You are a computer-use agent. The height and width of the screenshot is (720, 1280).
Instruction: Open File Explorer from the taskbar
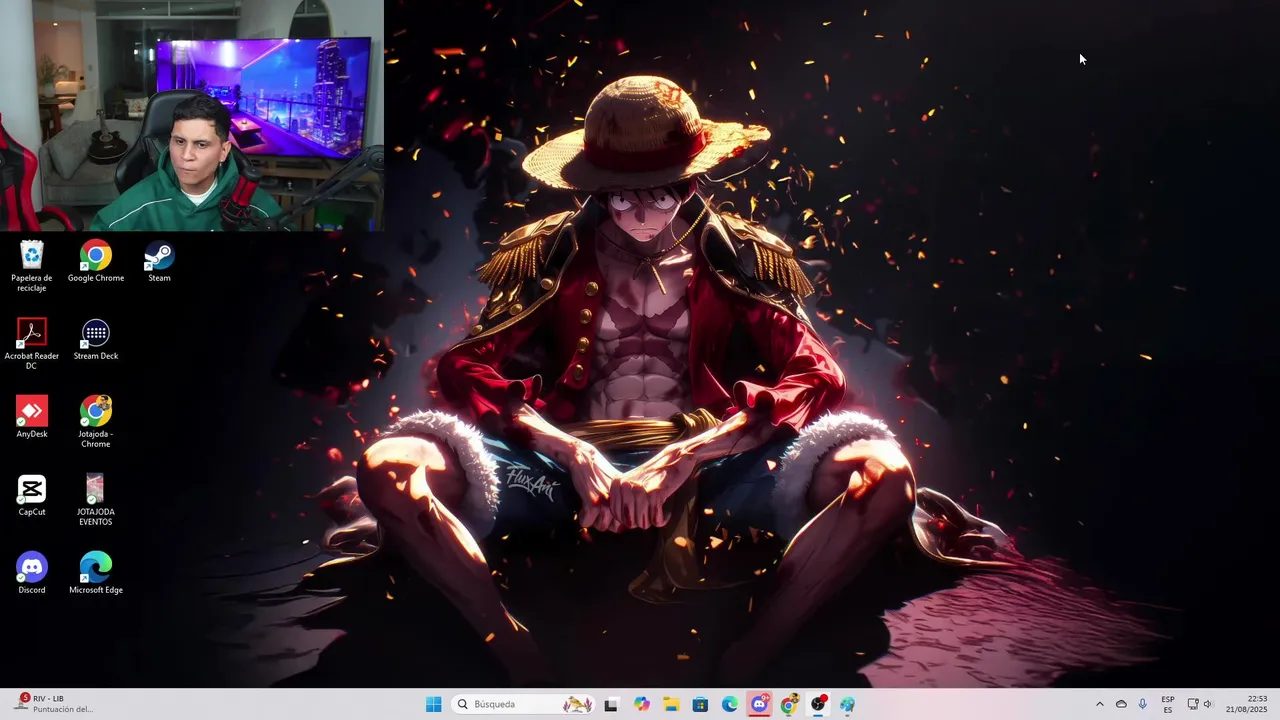[x=671, y=704]
